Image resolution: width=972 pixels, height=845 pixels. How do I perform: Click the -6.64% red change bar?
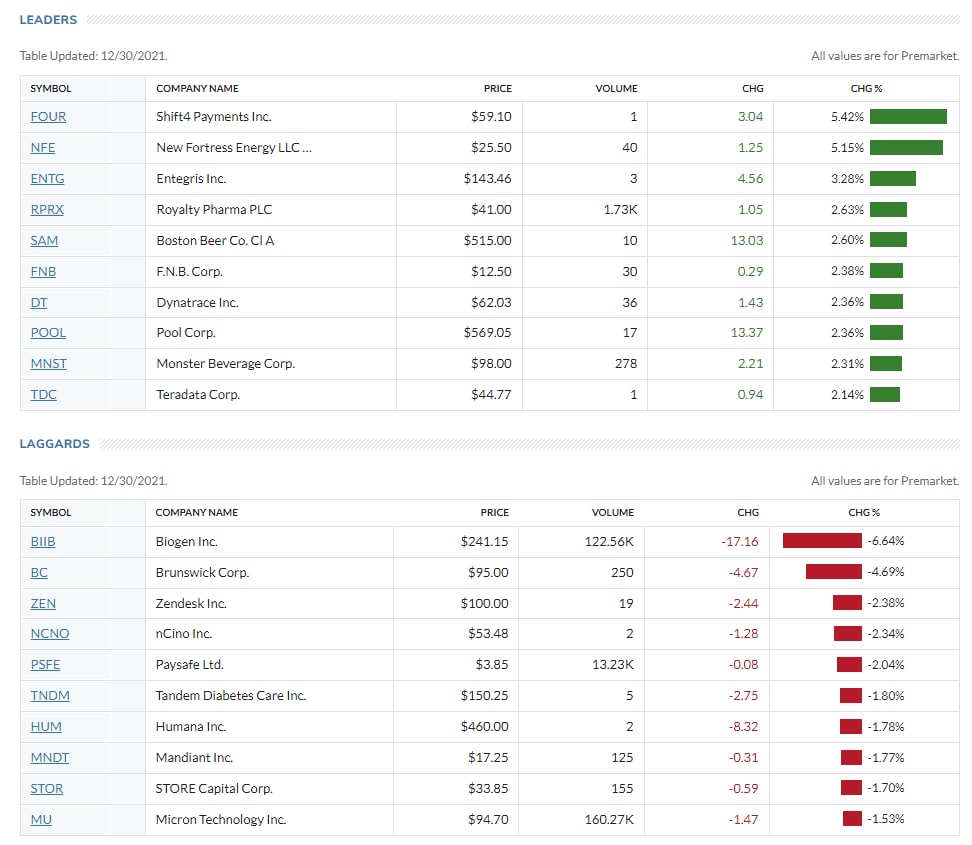pyautogui.click(x=822, y=541)
